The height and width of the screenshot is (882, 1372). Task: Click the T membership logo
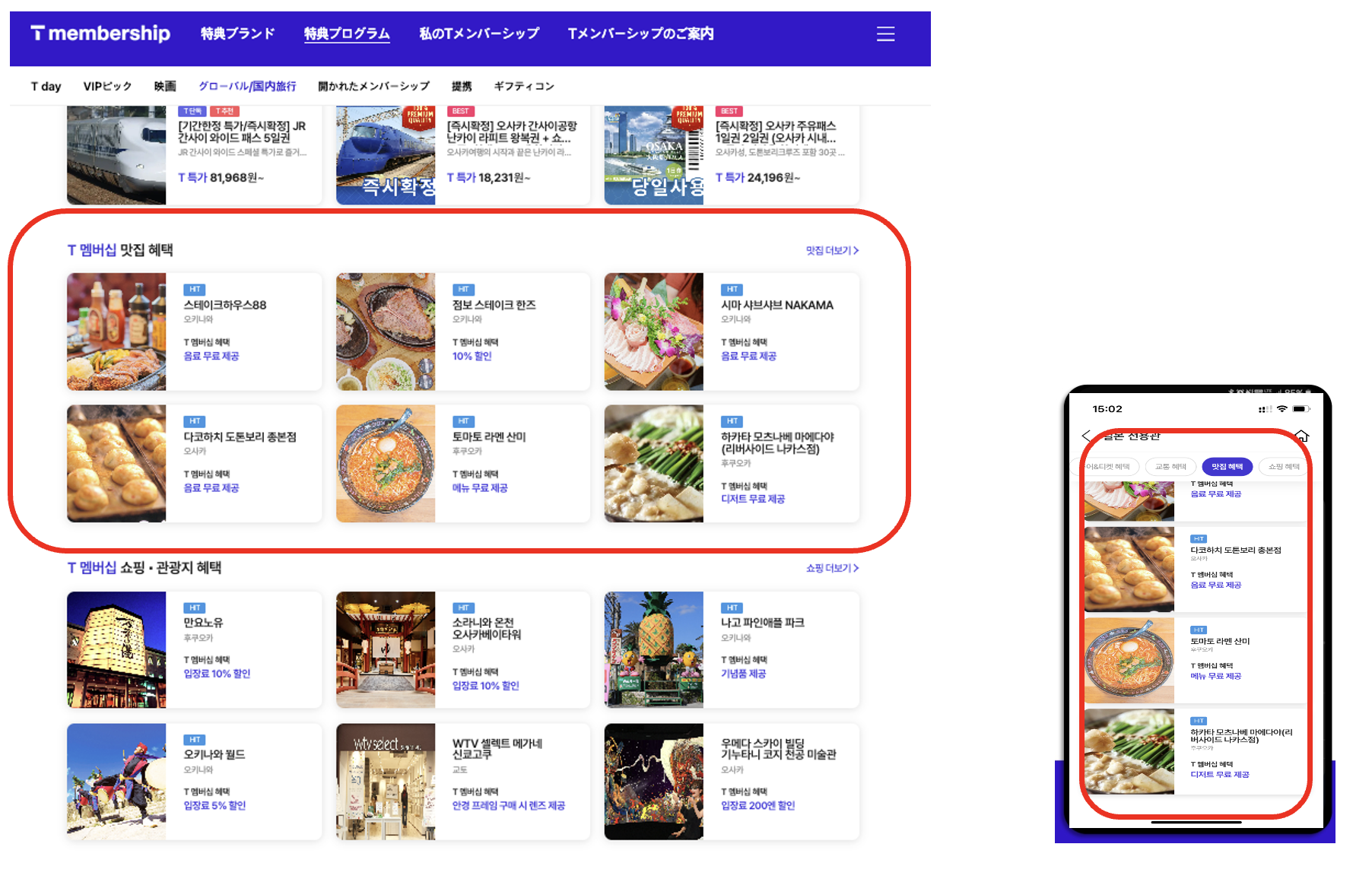coord(100,33)
